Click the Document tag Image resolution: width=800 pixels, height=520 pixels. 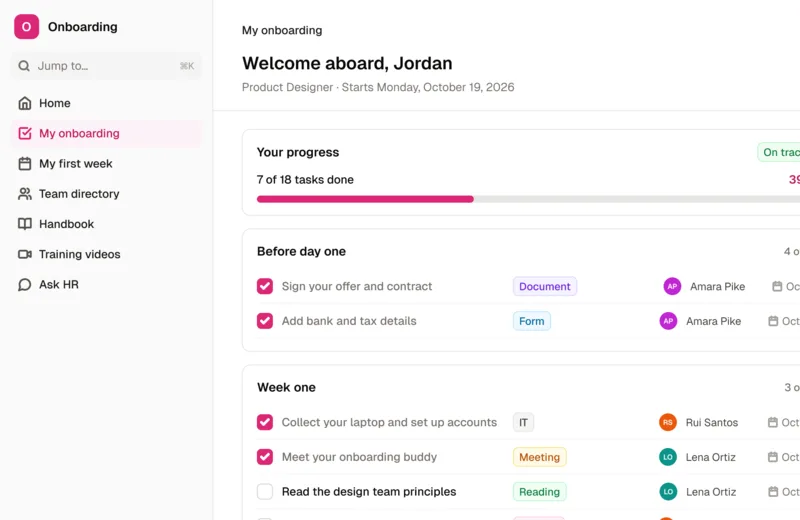545,286
